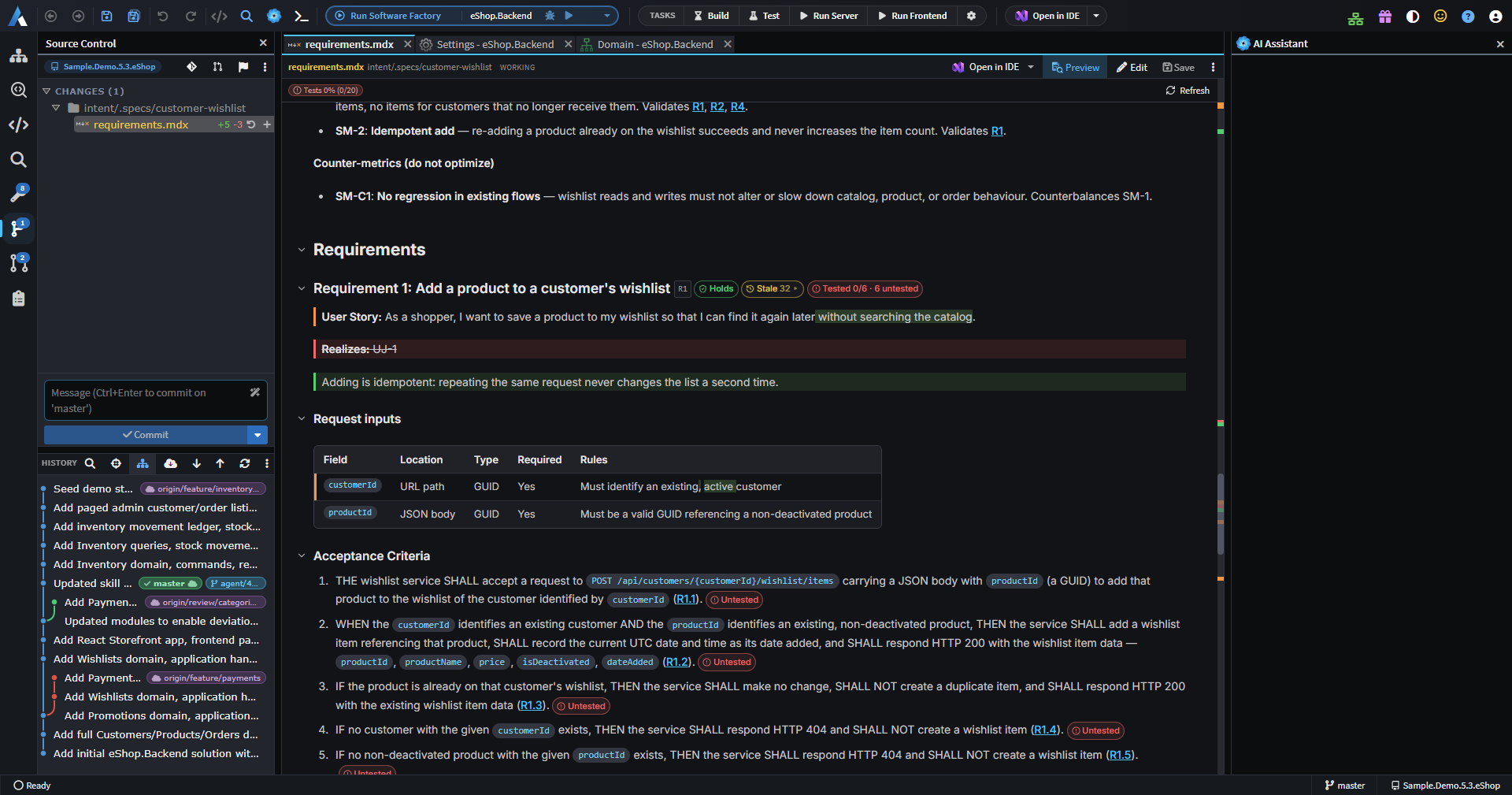Viewport: 1512px width, 795px height.
Task: Switch to Settings - eShop.Backend tab
Action: tap(495, 45)
